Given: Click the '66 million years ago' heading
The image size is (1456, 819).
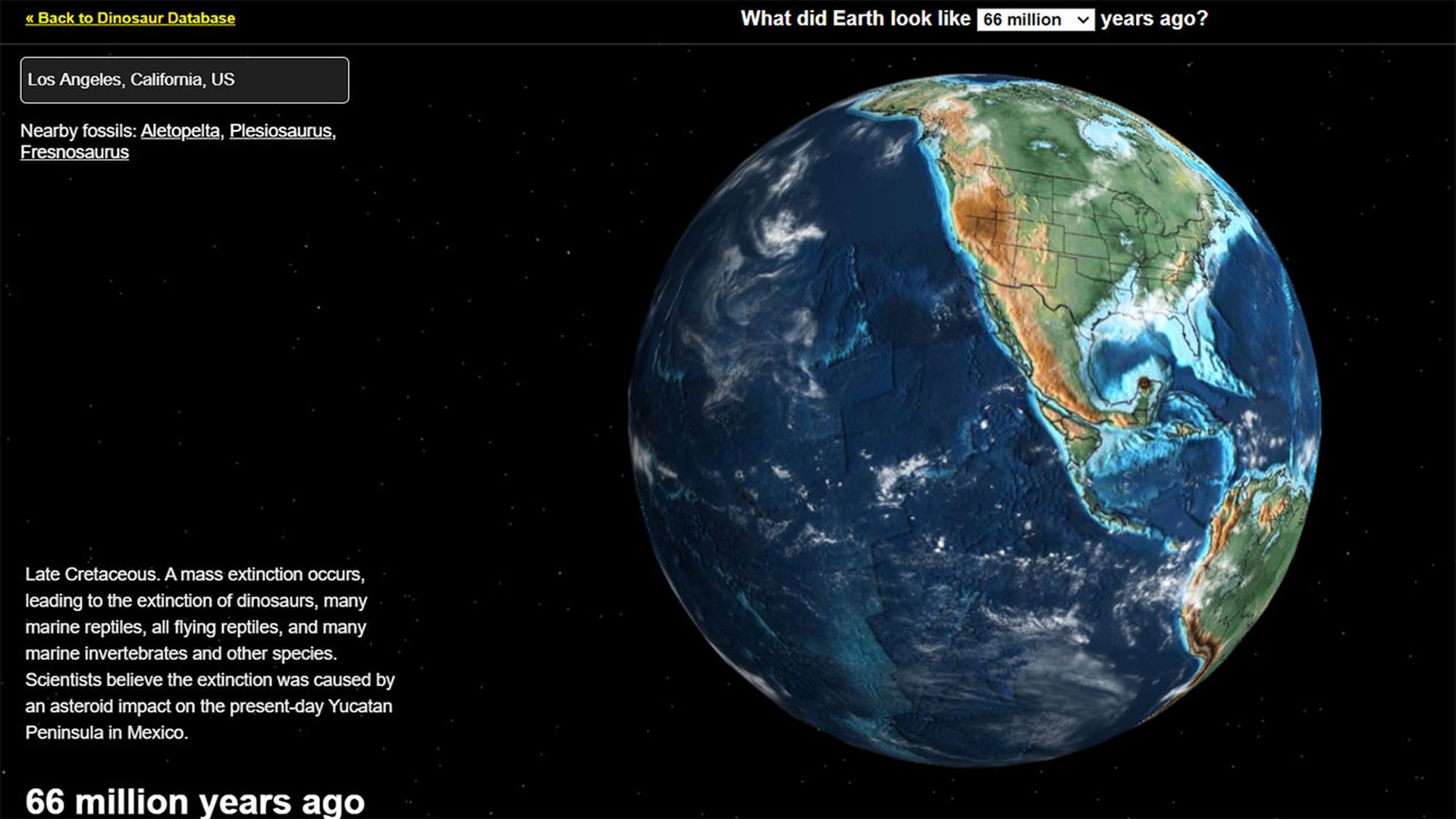Looking at the screenshot, I should [x=195, y=801].
